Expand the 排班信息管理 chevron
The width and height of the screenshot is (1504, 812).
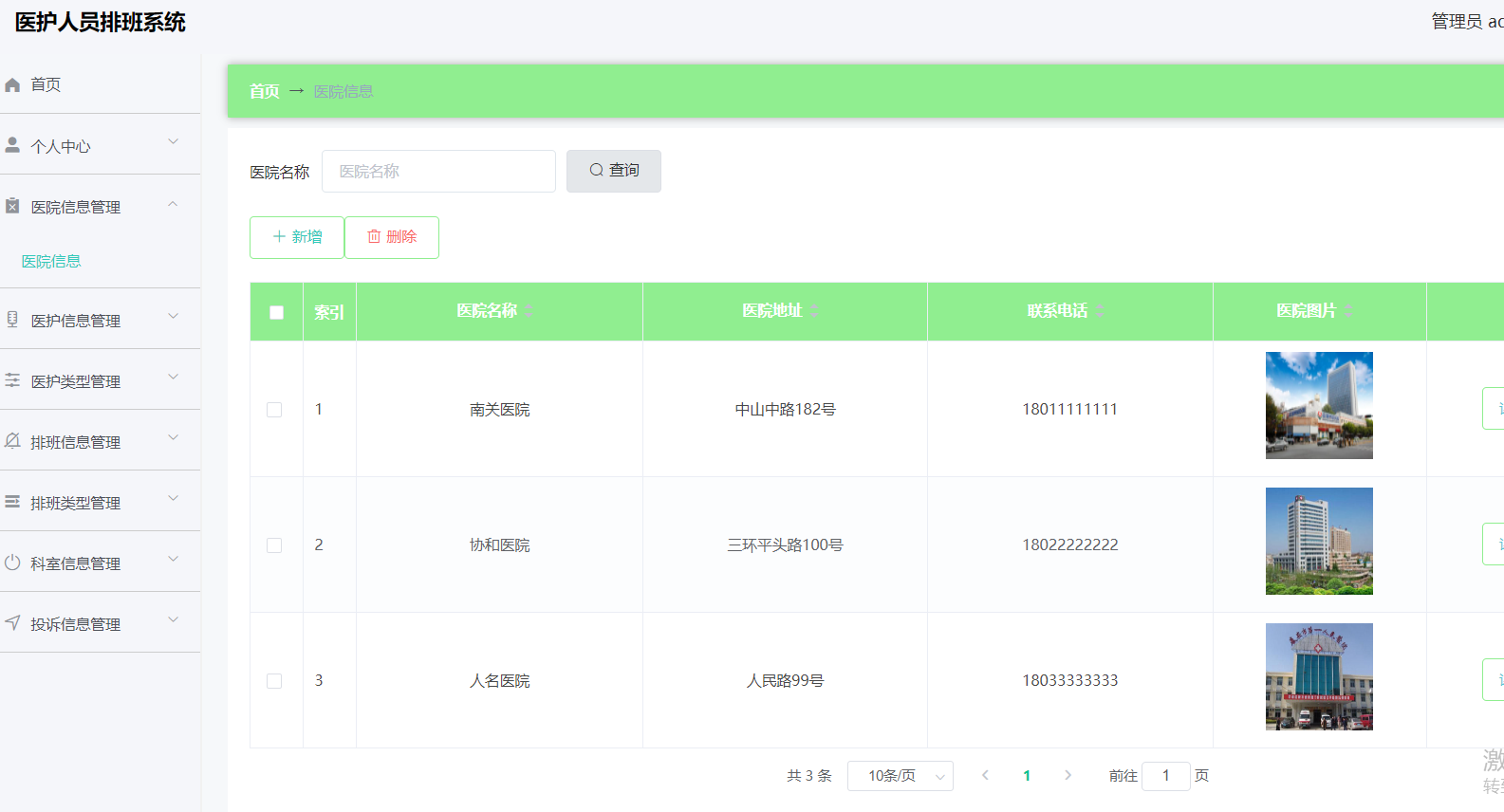pos(173,438)
